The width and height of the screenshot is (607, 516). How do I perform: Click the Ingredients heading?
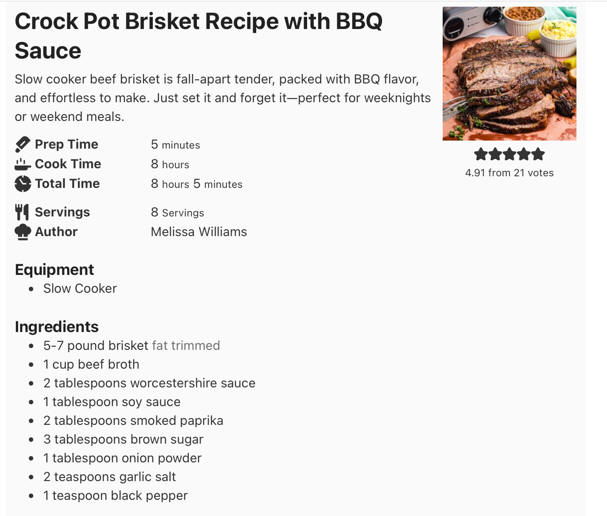57,327
